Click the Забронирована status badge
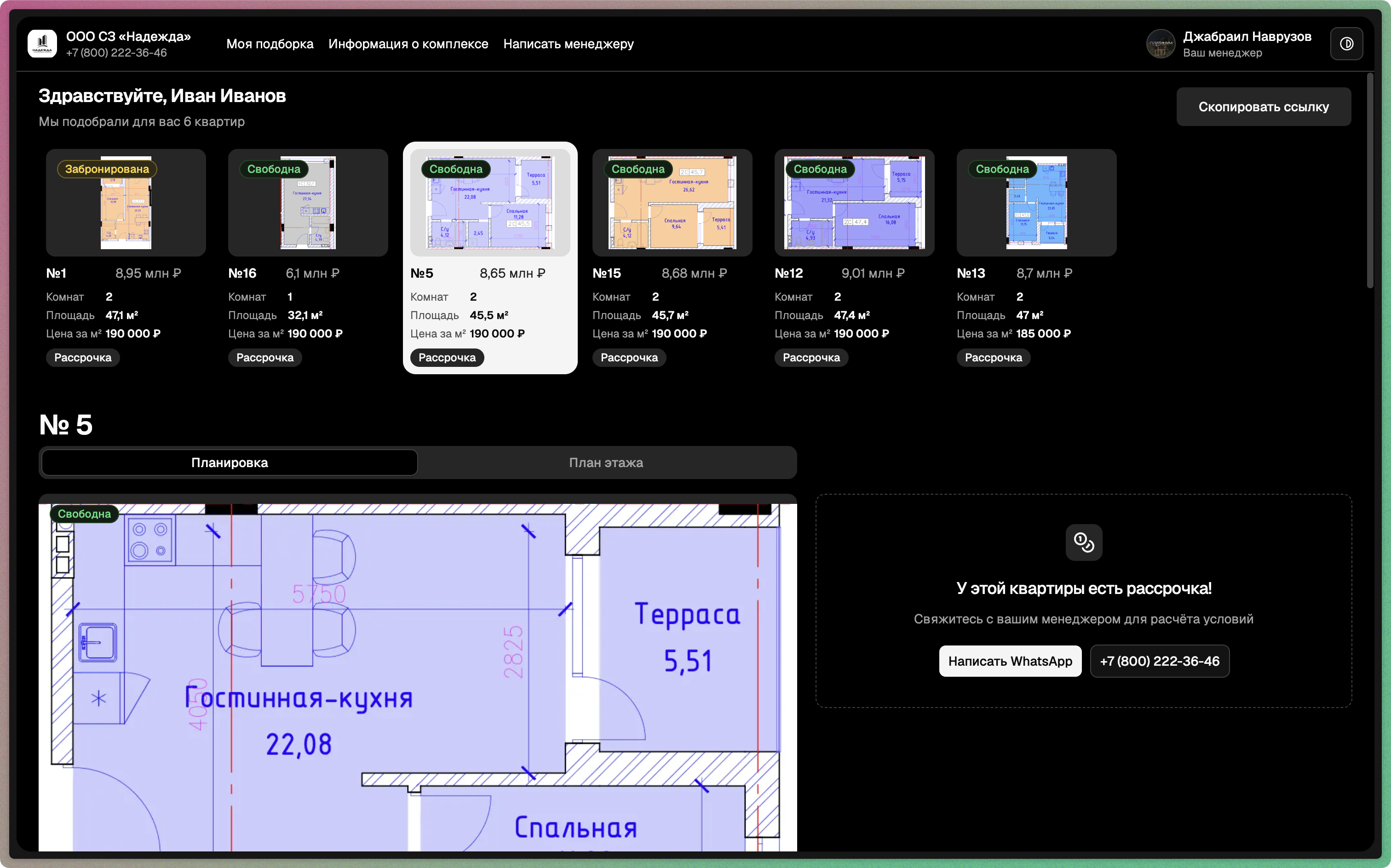This screenshot has width=1391, height=868. pos(107,169)
